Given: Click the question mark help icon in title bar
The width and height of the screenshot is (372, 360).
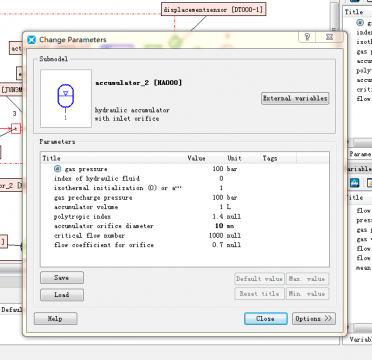Looking at the screenshot, I should pyautogui.click(x=307, y=37).
